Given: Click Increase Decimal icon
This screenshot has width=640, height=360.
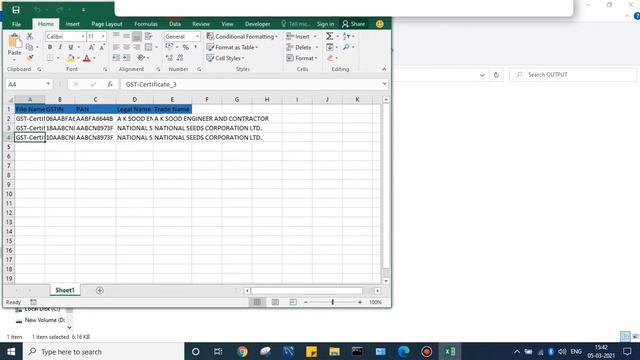Looking at the screenshot, I should tap(169, 58).
